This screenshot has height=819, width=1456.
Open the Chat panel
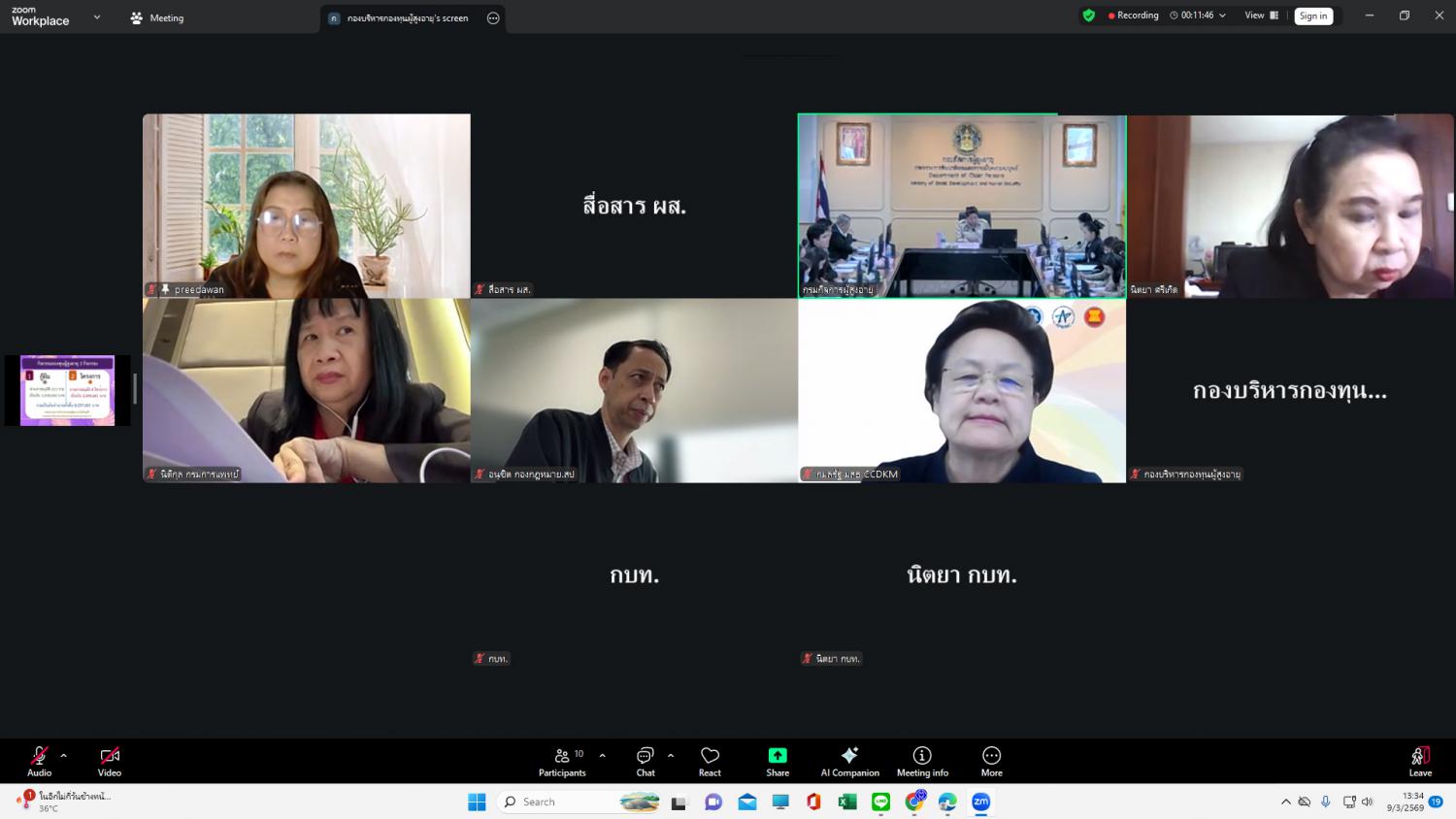pos(645,760)
